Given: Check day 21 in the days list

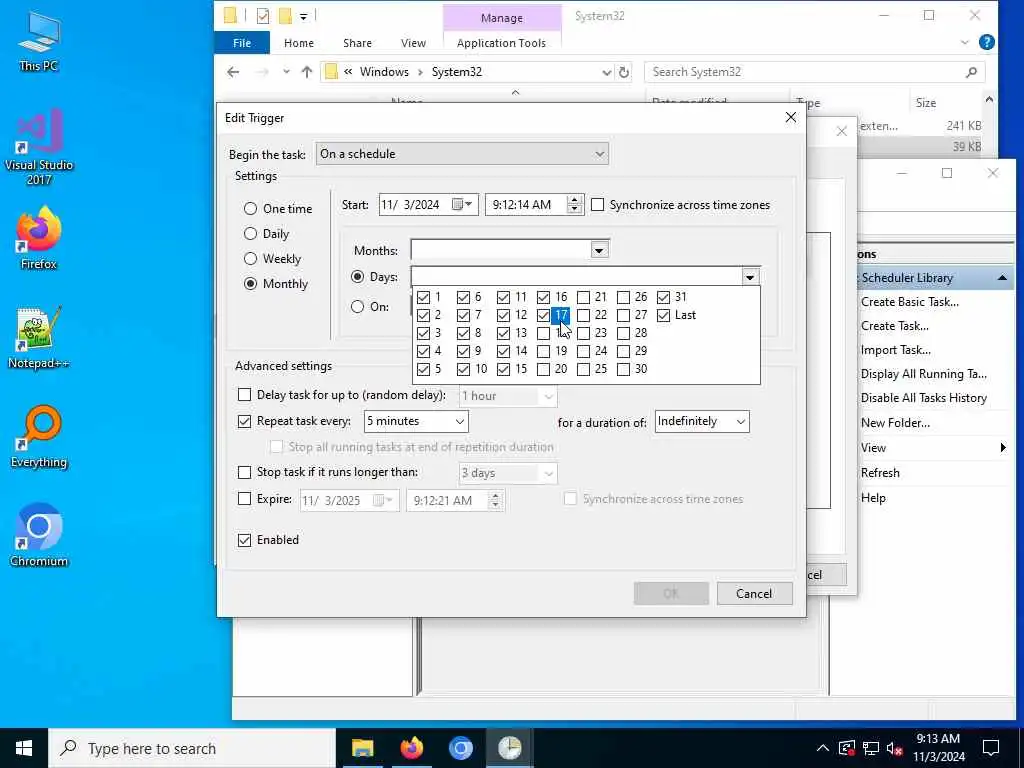Looking at the screenshot, I should pos(583,297).
